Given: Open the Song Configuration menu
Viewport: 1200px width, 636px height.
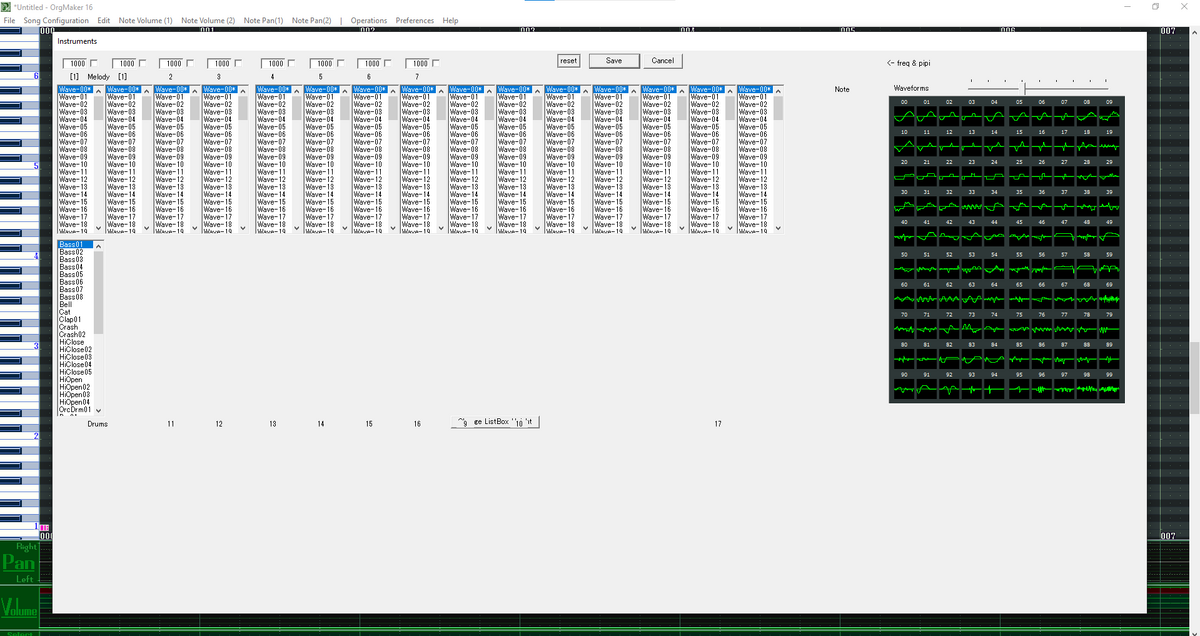Looking at the screenshot, I should 56,20.
